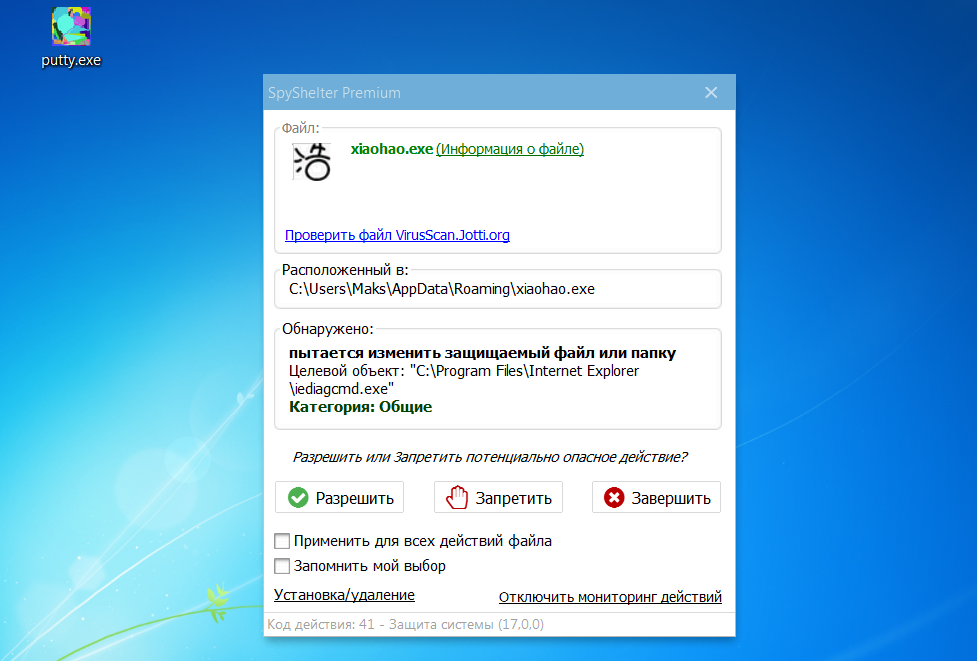Click the xiaohao.exe file icon

(311, 162)
